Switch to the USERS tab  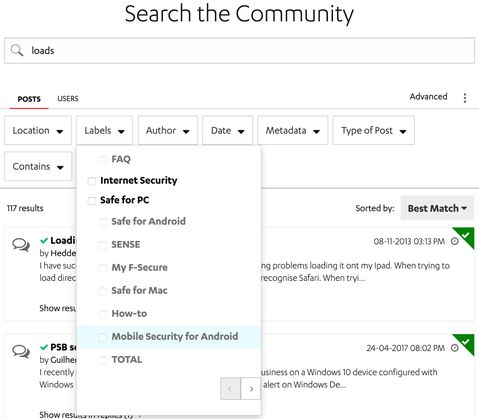coord(68,99)
